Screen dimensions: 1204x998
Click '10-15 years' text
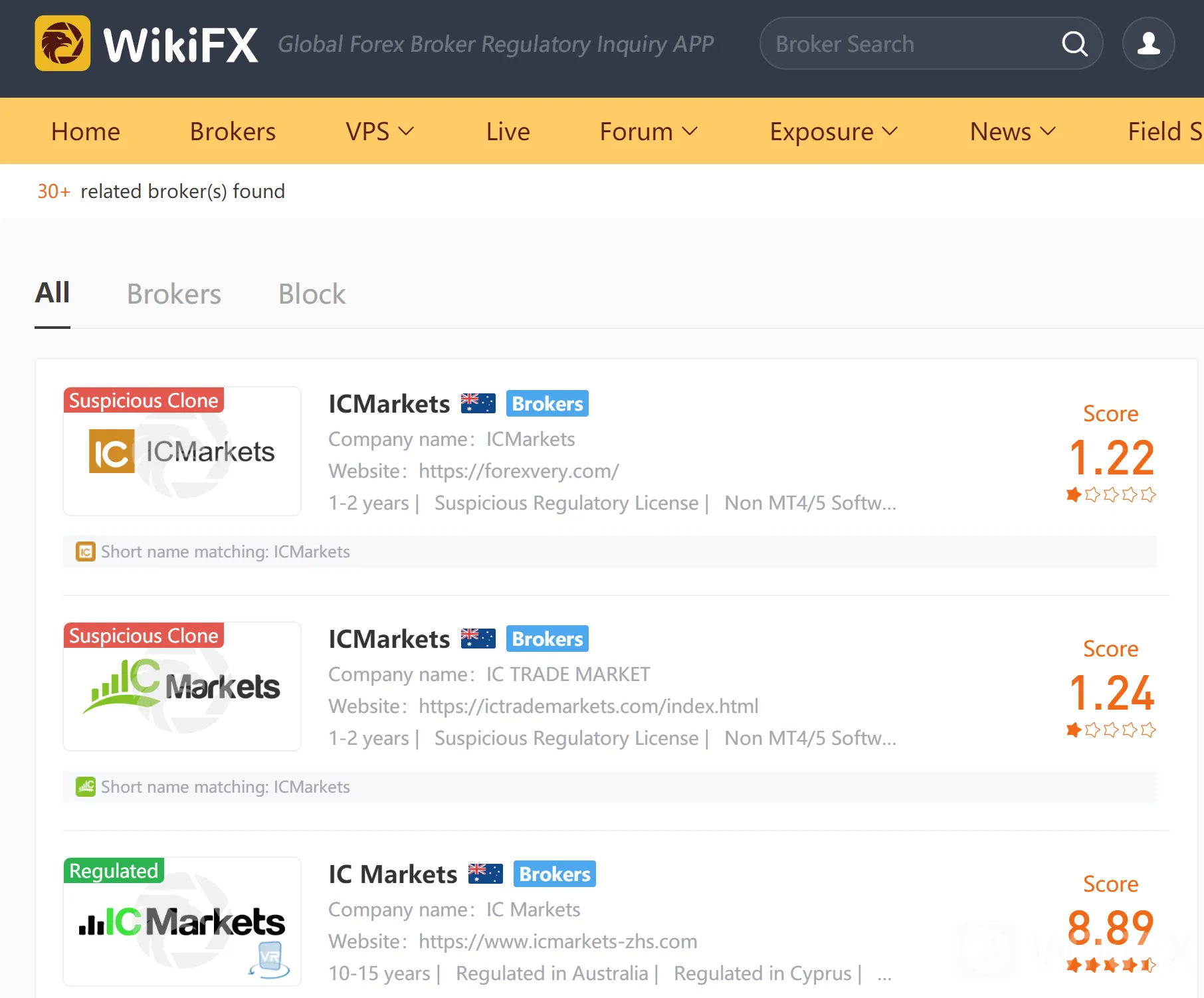pyautogui.click(x=379, y=973)
